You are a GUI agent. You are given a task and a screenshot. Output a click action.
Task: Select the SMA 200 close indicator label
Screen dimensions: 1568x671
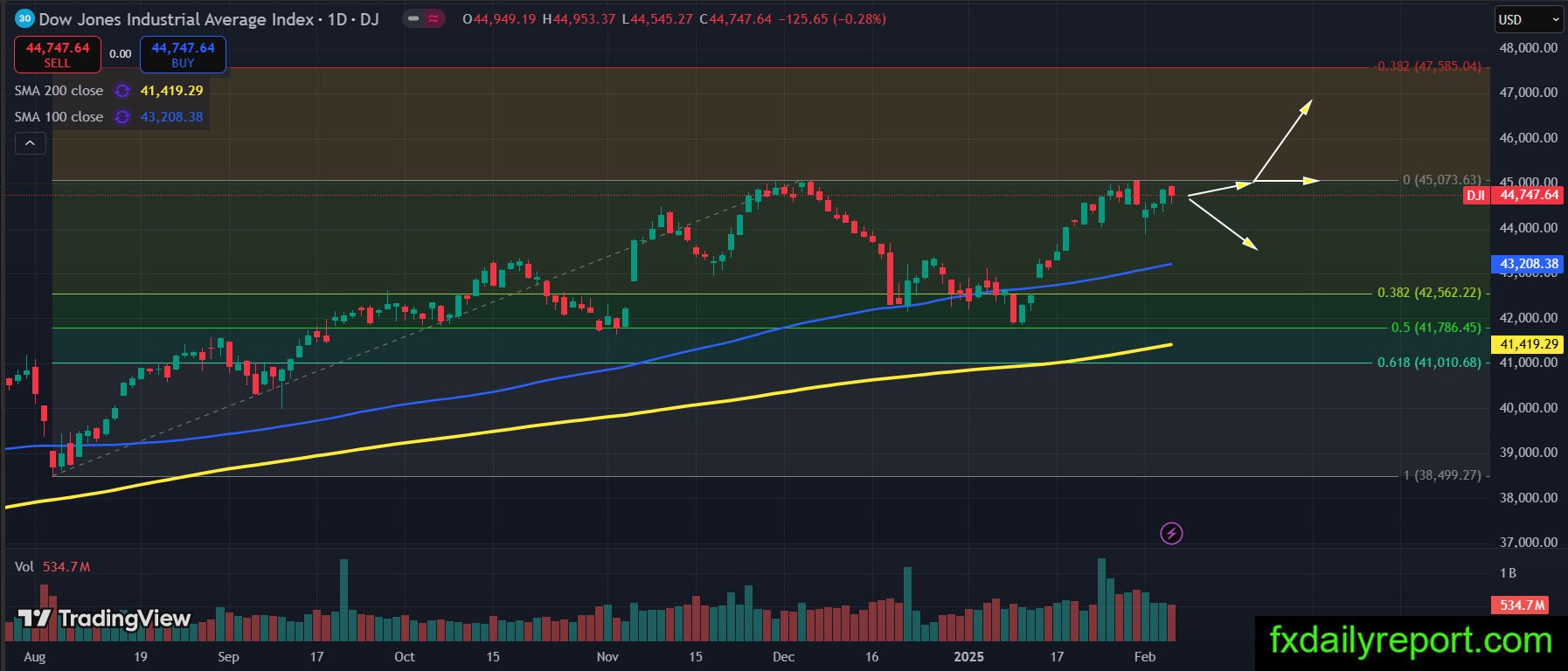(59, 91)
